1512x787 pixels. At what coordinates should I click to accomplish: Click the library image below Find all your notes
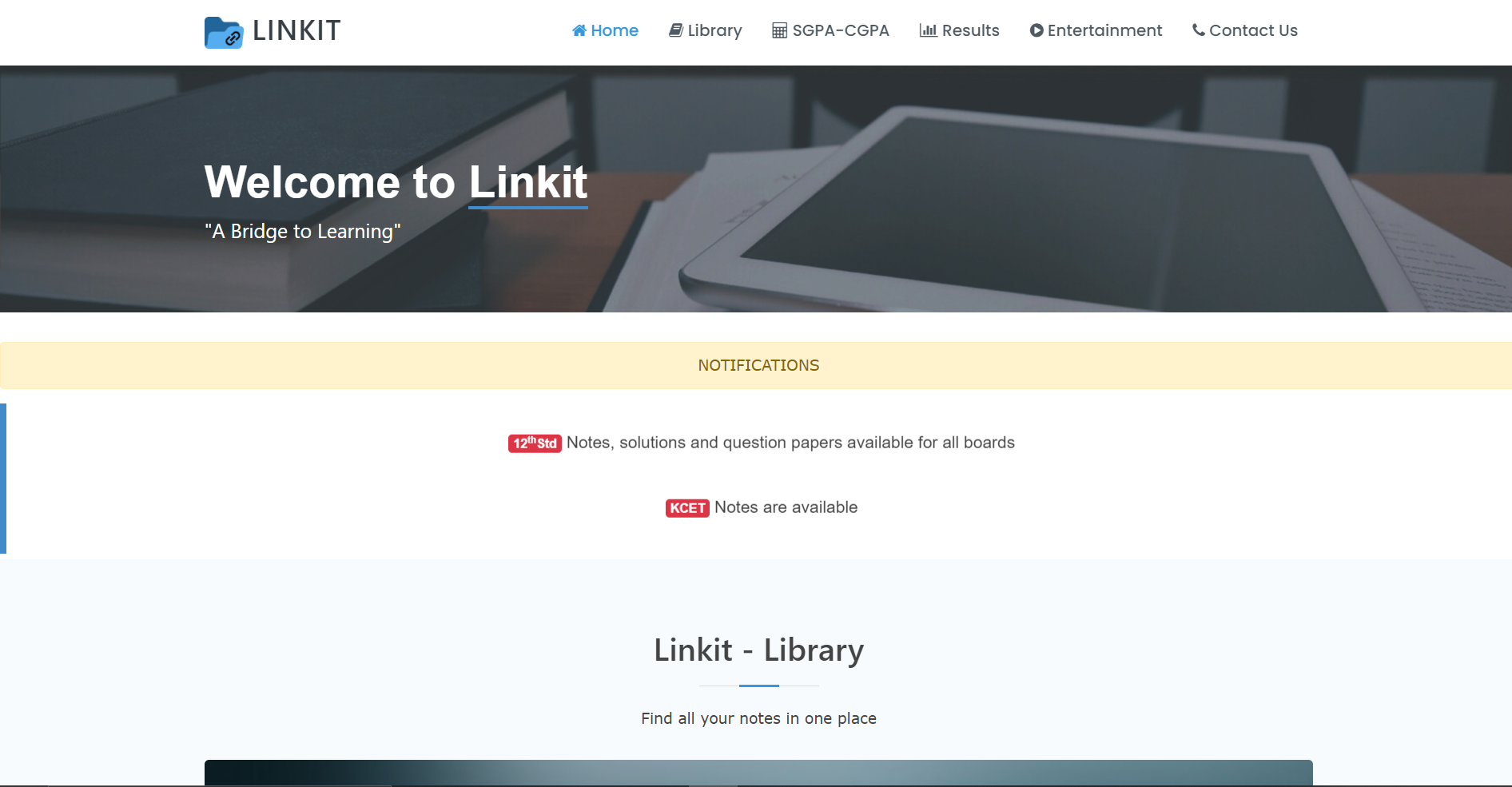(x=758, y=772)
